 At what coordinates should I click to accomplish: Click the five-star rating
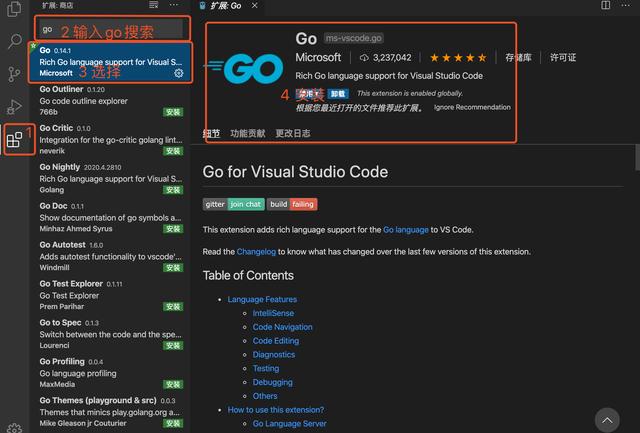click(458, 58)
